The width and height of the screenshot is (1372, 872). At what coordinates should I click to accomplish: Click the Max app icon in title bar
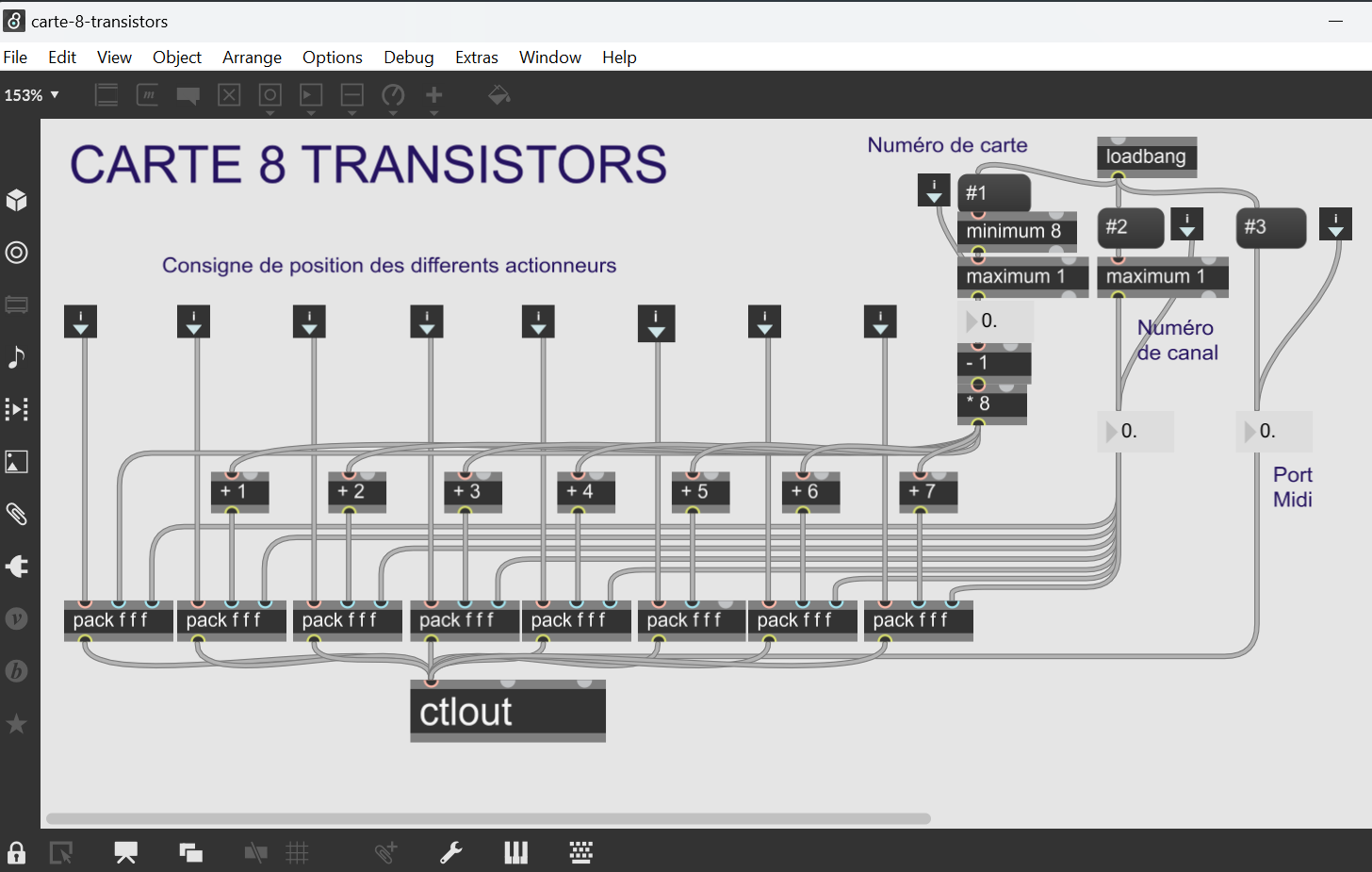pyautogui.click(x=14, y=21)
